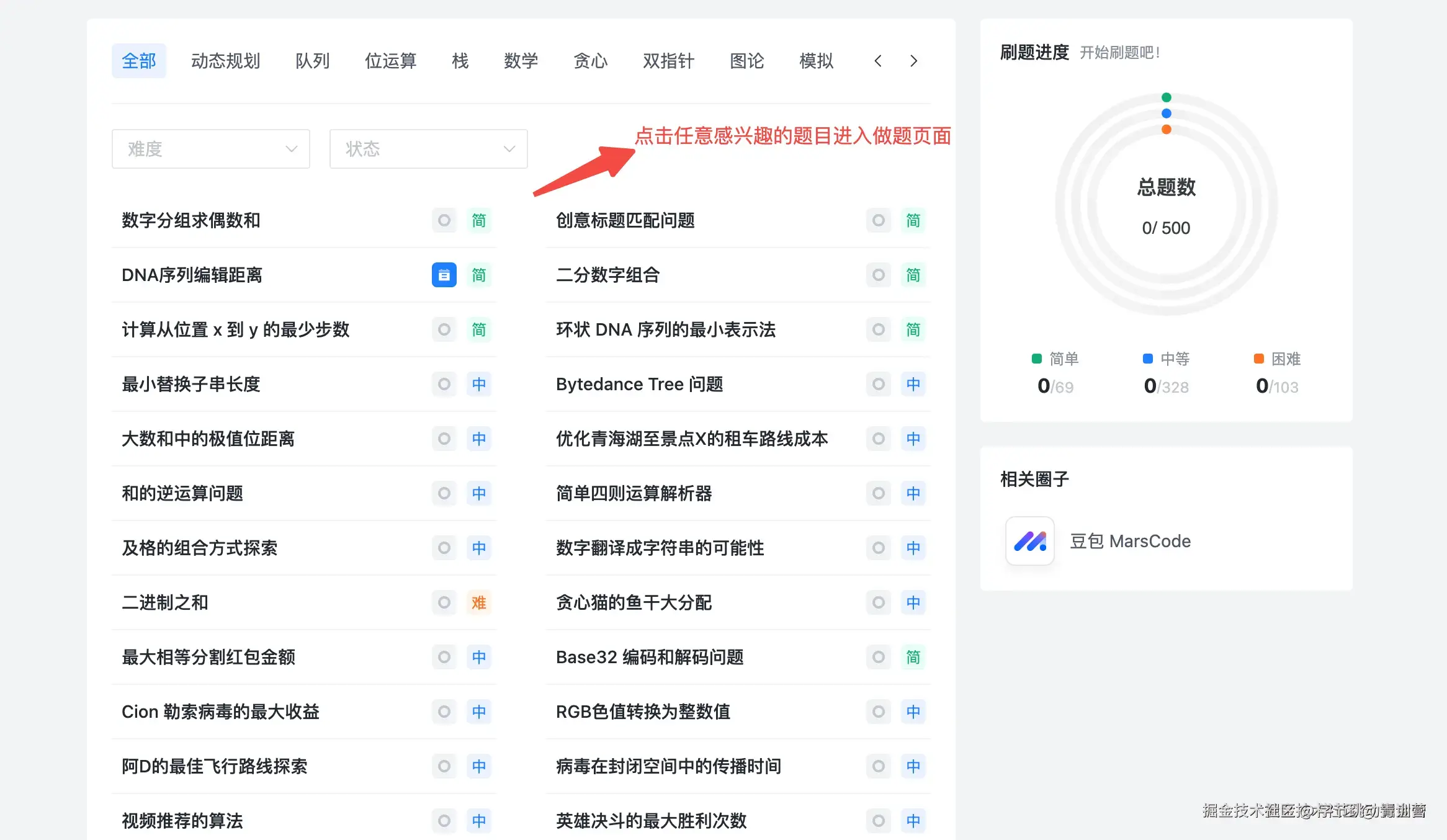Click blue calendar icon beside DNA序列编辑距离
Image resolution: width=1447 pixels, height=840 pixels.
tap(444, 275)
